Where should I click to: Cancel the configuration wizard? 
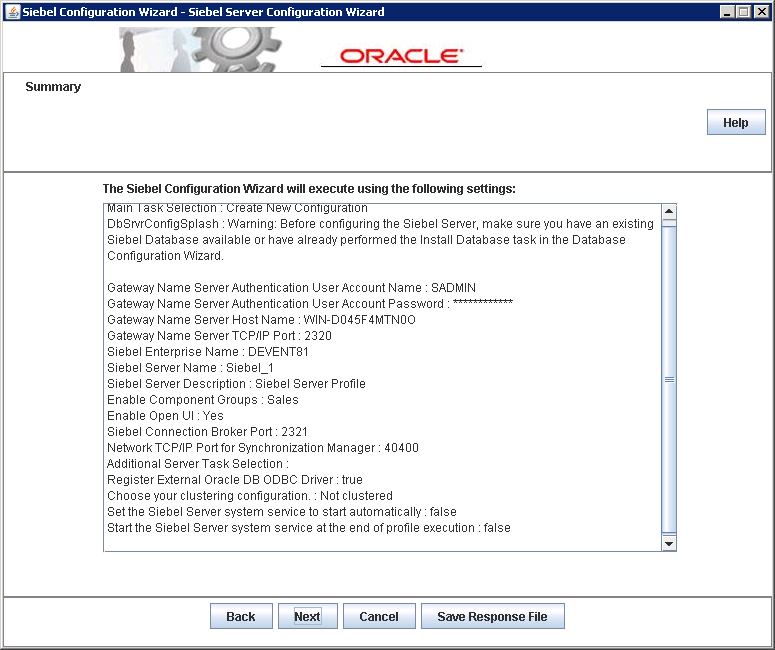379,616
